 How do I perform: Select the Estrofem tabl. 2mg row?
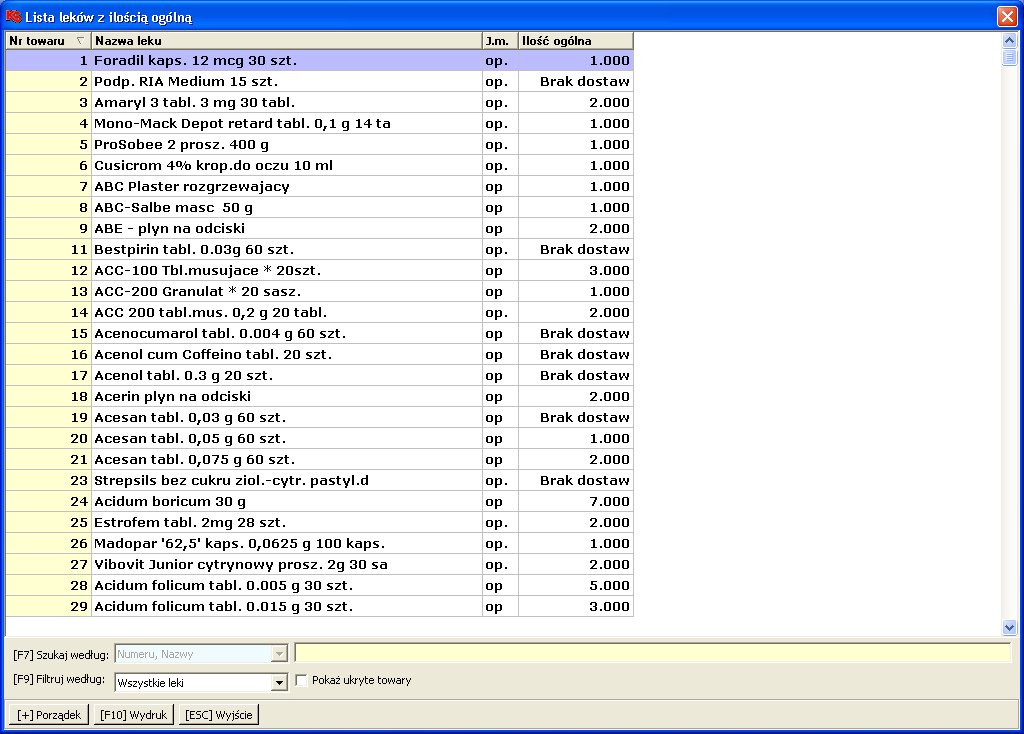click(286, 522)
